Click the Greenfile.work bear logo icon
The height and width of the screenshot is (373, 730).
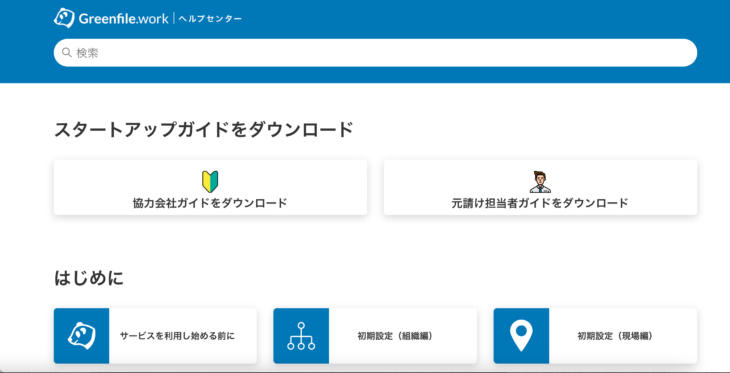point(64,18)
